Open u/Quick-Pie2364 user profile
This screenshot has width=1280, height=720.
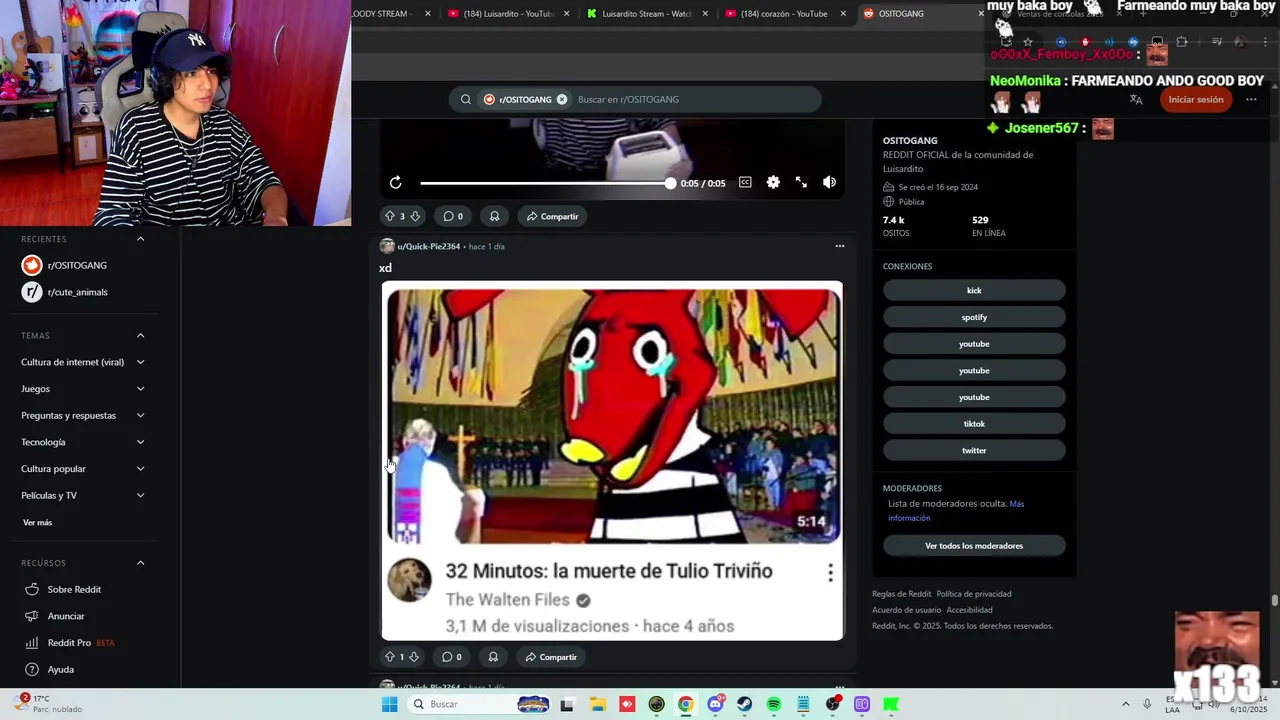pos(428,246)
